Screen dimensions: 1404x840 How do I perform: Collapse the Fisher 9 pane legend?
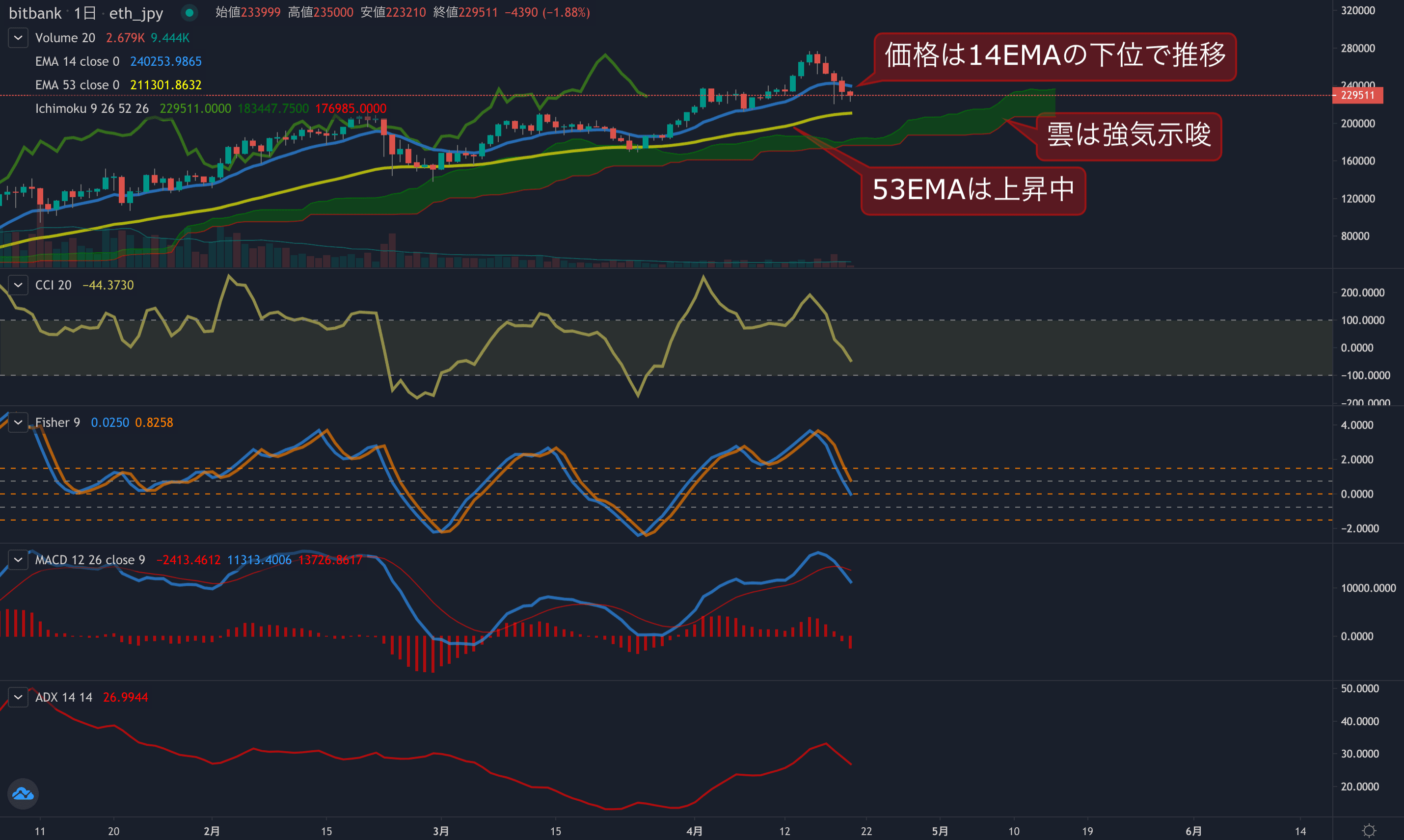(18, 422)
